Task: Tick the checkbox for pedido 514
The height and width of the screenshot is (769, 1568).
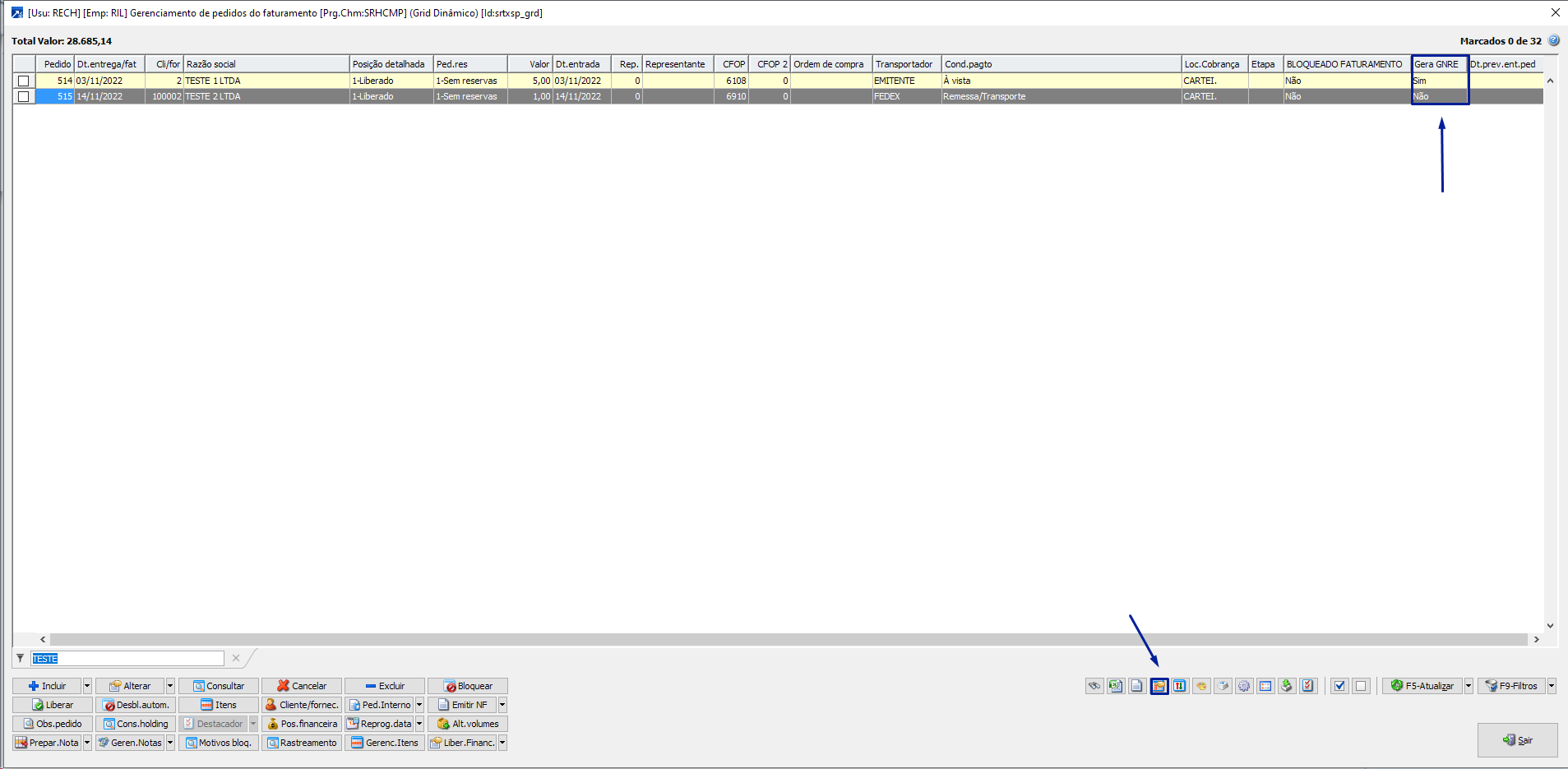Action: [24, 81]
